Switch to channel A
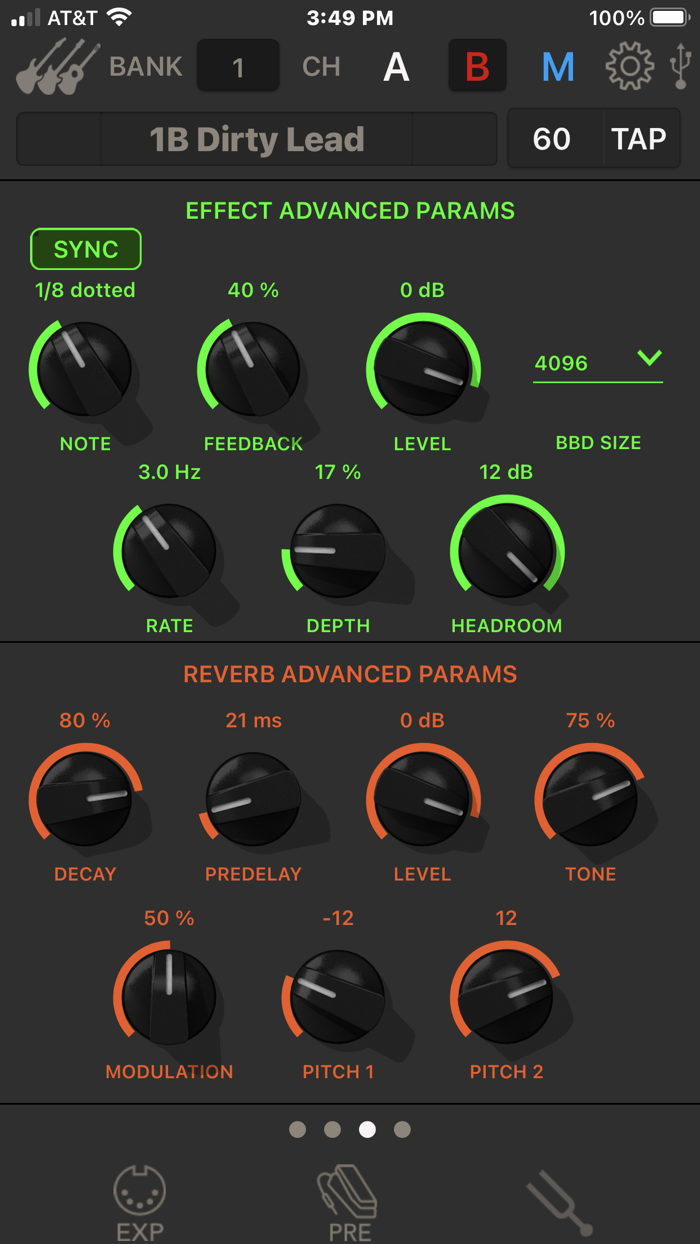 pos(396,67)
